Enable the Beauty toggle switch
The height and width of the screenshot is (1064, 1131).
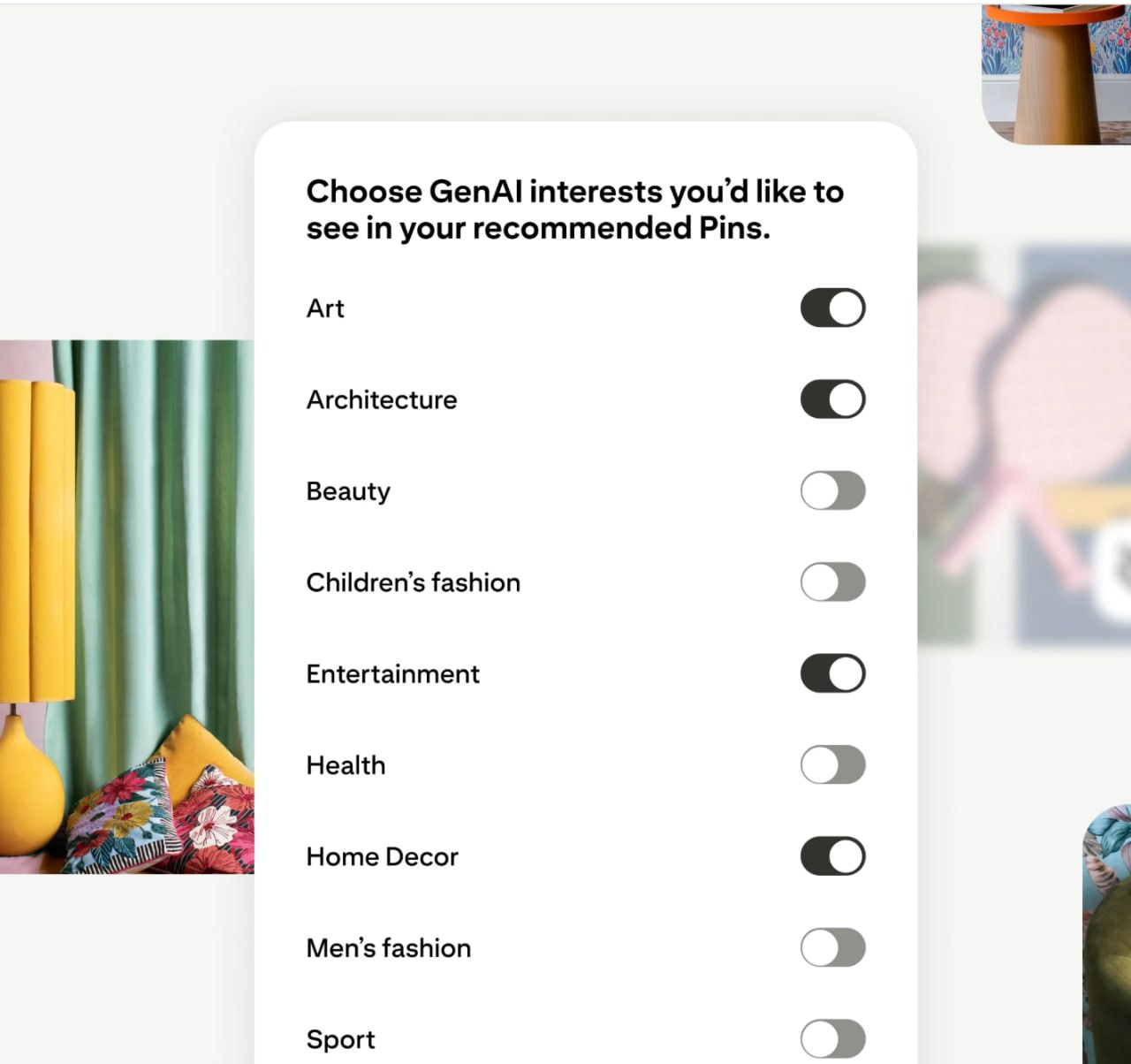click(x=832, y=490)
